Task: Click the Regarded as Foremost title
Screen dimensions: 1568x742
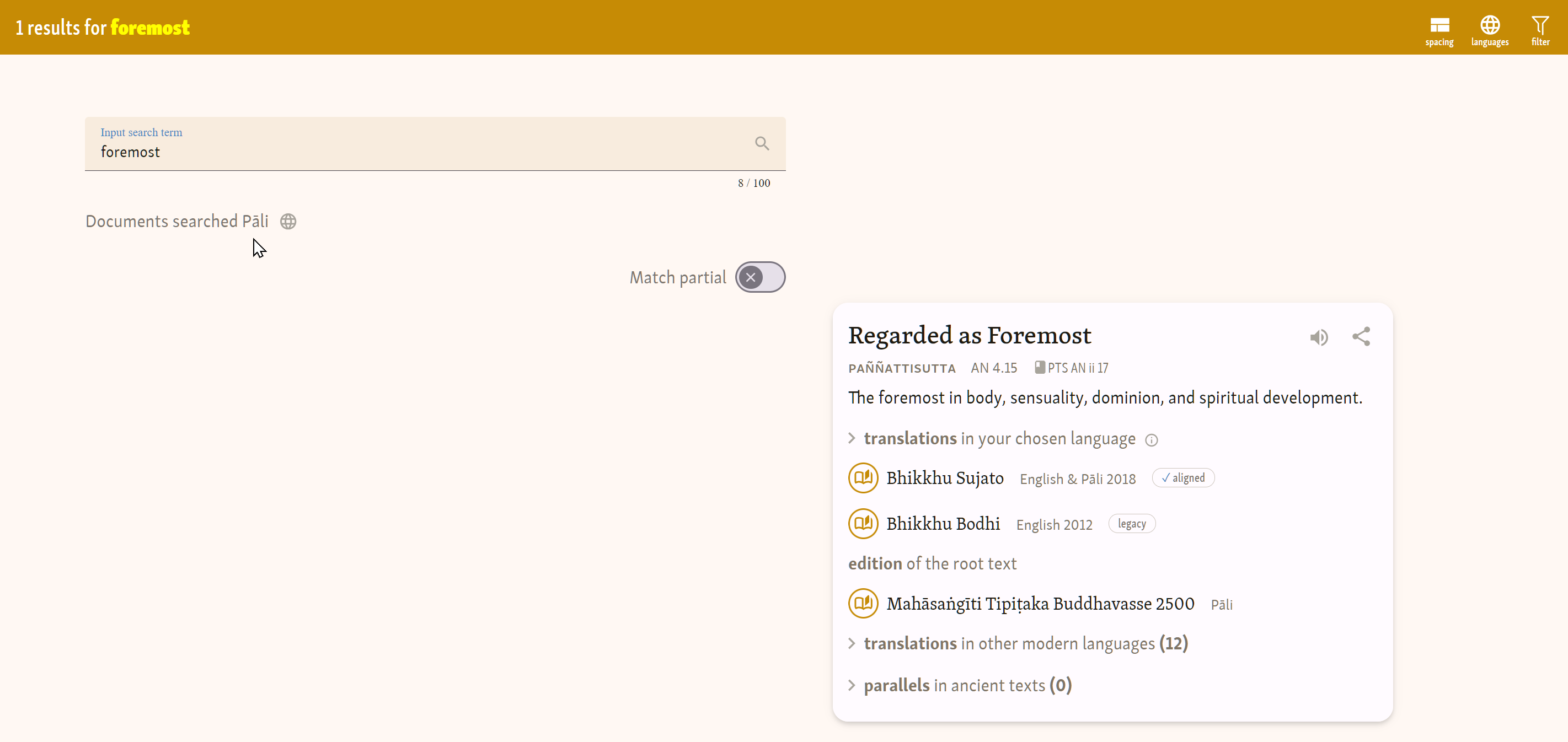Action: tap(969, 336)
